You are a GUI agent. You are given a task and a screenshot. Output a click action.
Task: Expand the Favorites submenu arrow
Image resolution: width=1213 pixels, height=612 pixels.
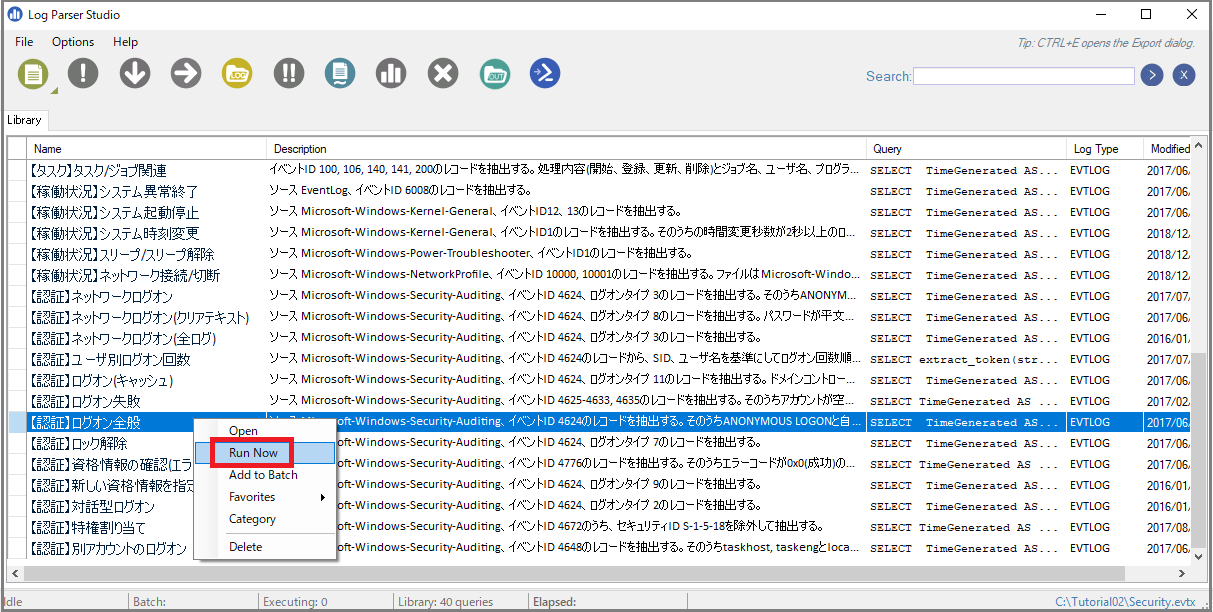pos(323,497)
